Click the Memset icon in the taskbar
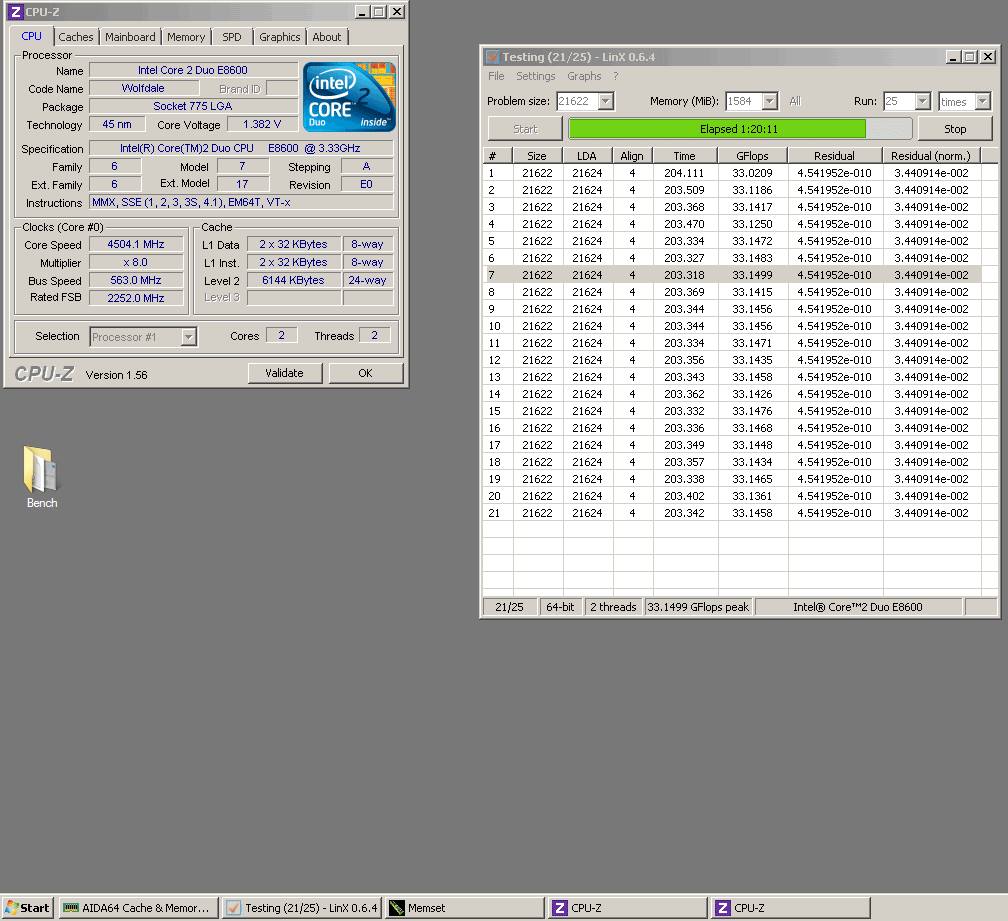1008x921 pixels. (397, 908)
